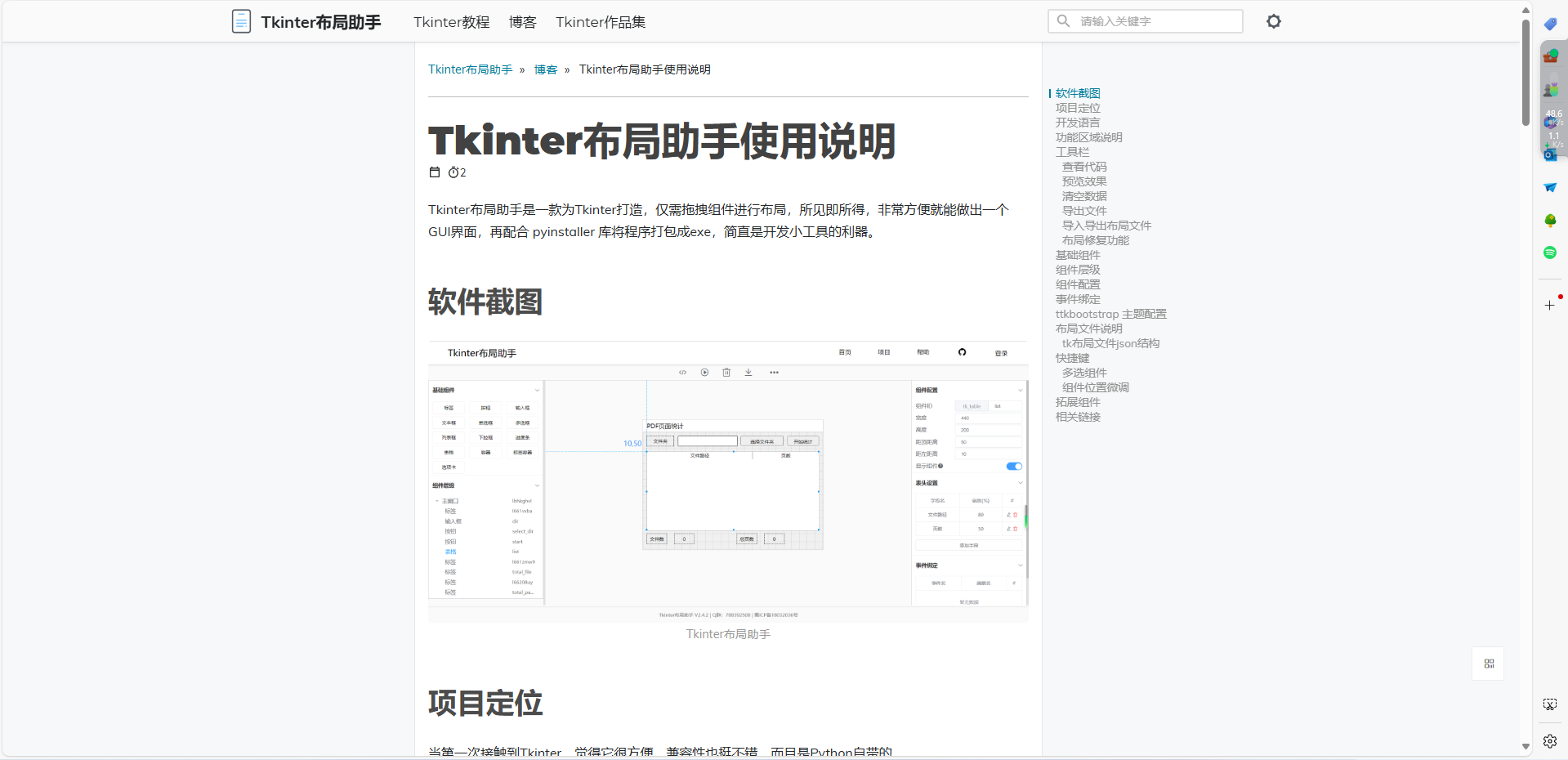Screen dimensions: 1568x760
Task: Open the Tkinter教程 nav menu
Action: 452,22
